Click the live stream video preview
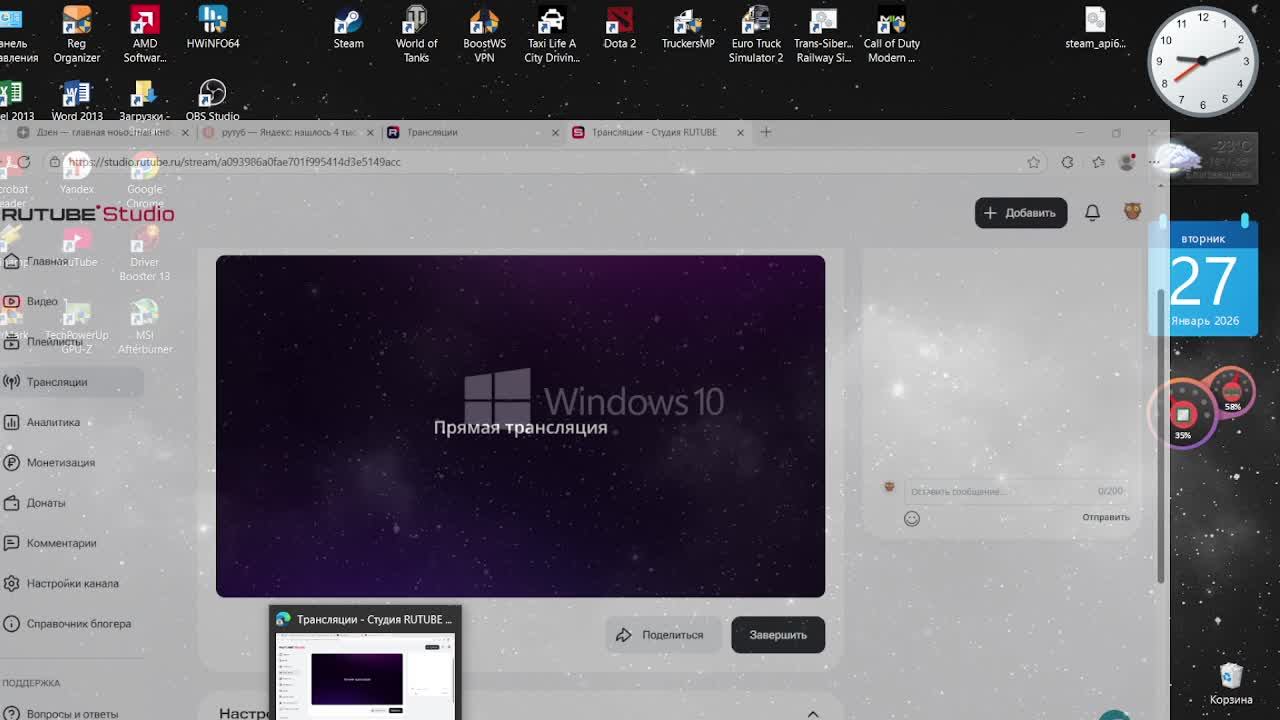Screen dimensions: 1280x720 point(520,426)
